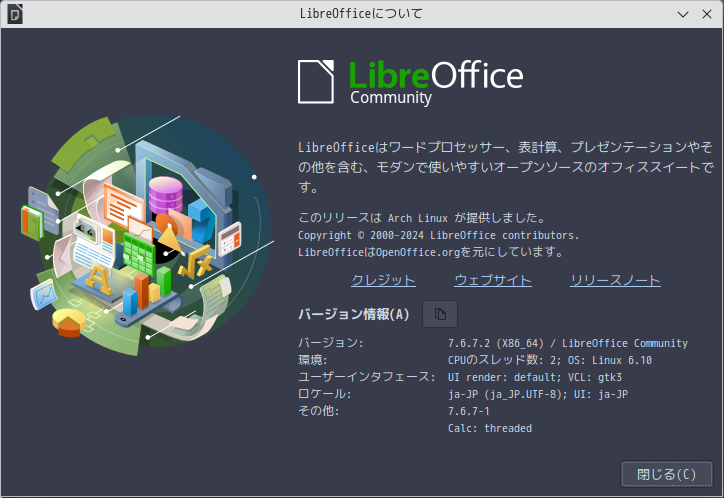Click the ロケール: label
Viewport: 724px width, 498px height.
(325, 394)
